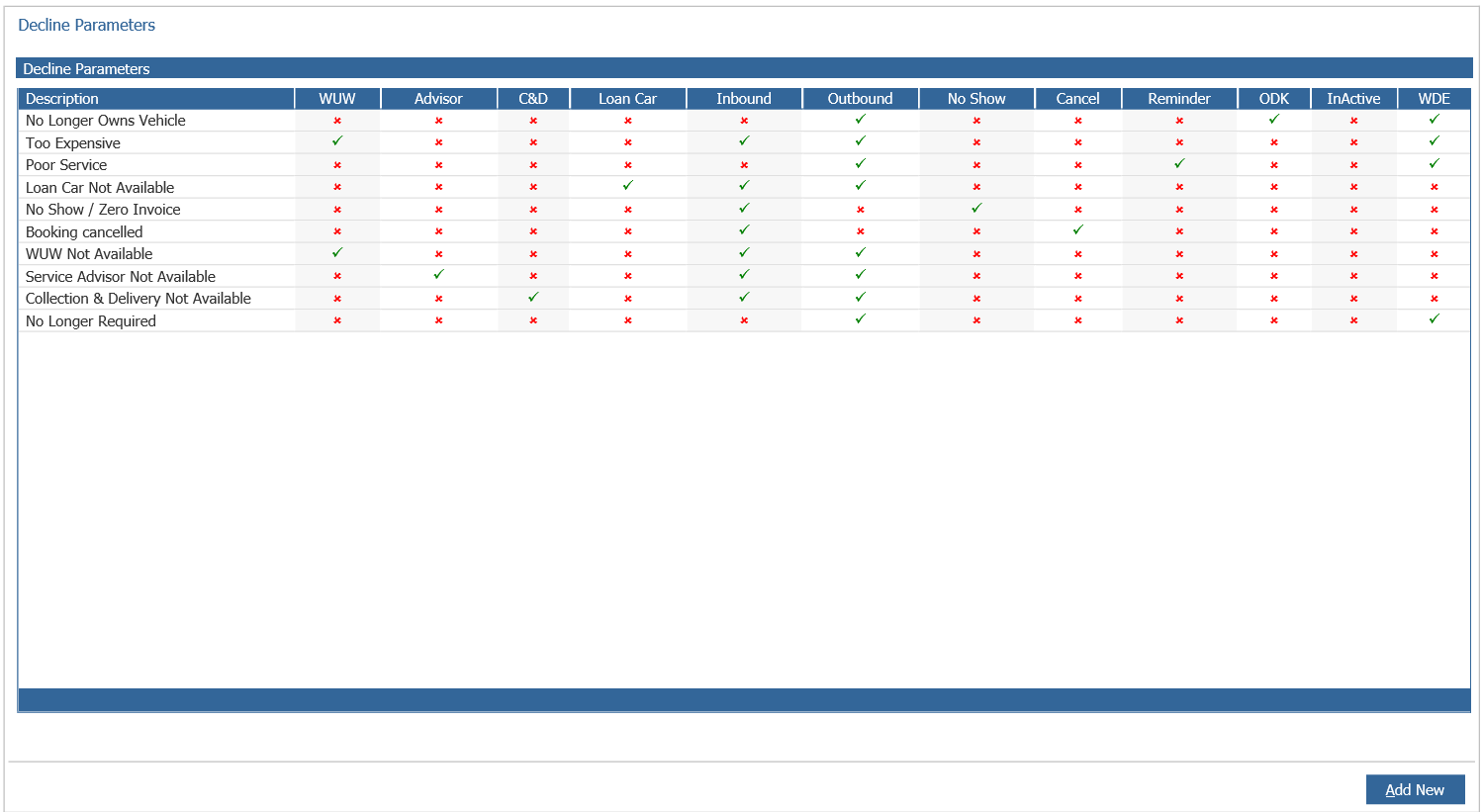Click the green WUW checkmark for Too Expensive

point(337,141)
